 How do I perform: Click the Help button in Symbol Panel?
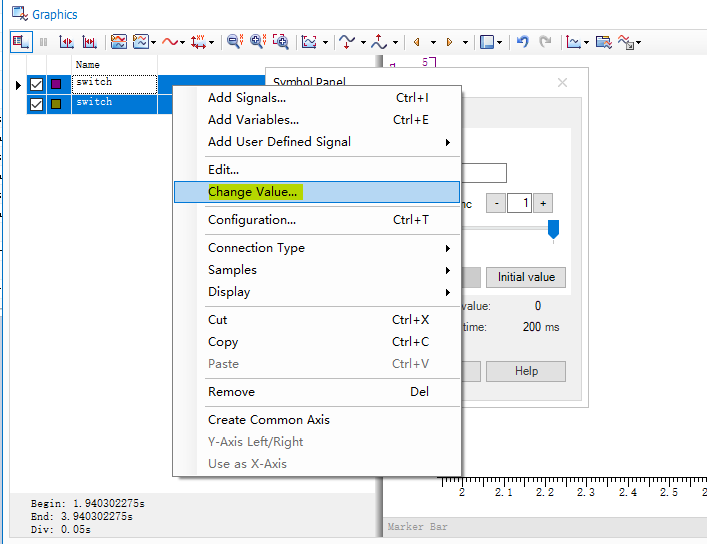tap(526, 371)
